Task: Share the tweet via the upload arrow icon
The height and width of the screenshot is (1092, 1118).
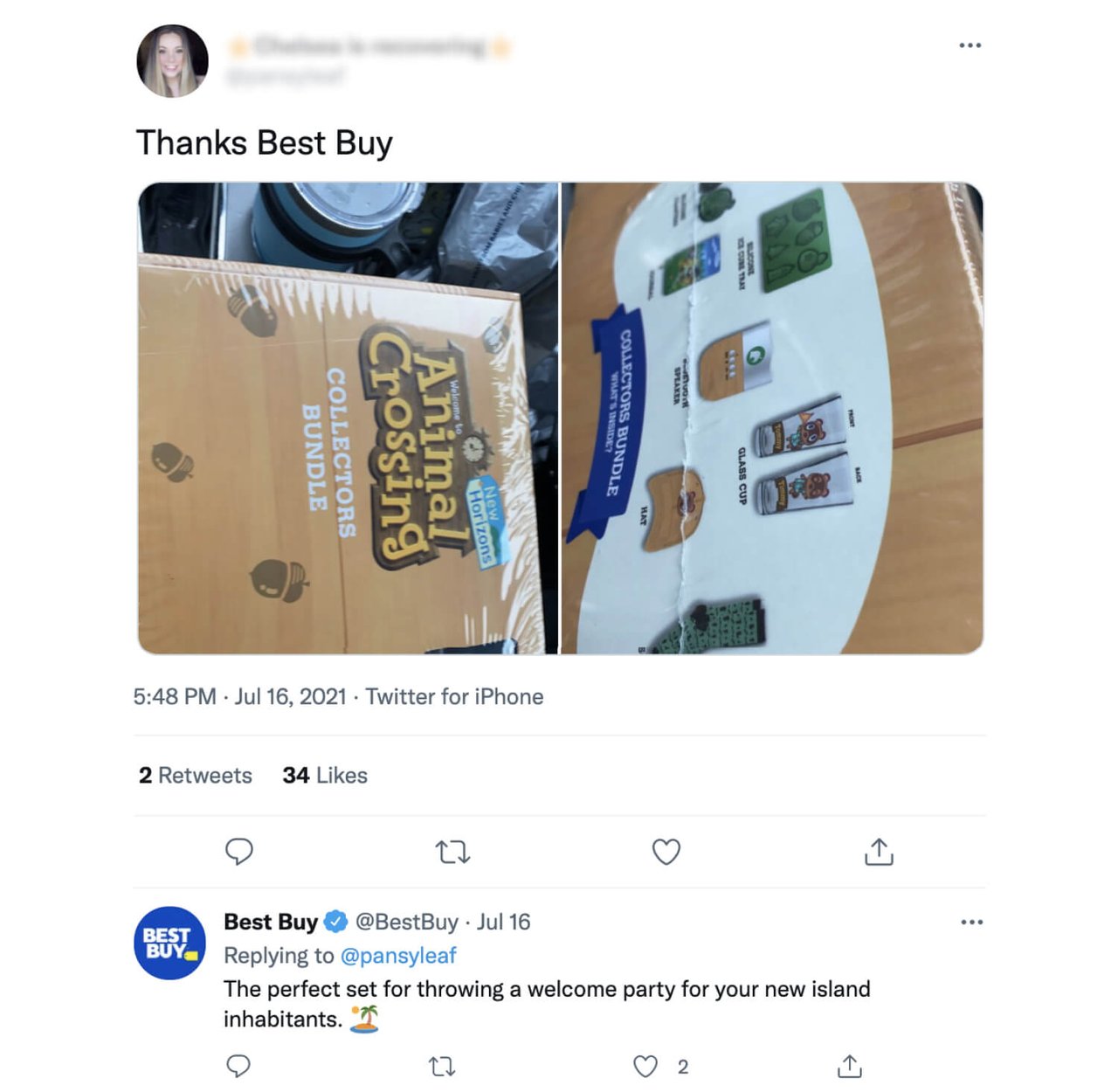Action: [879, 852]
